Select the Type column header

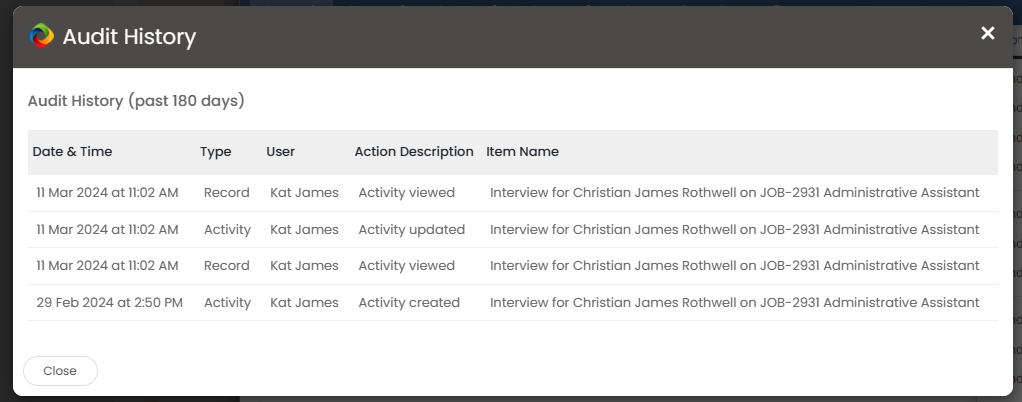point(216,151)
